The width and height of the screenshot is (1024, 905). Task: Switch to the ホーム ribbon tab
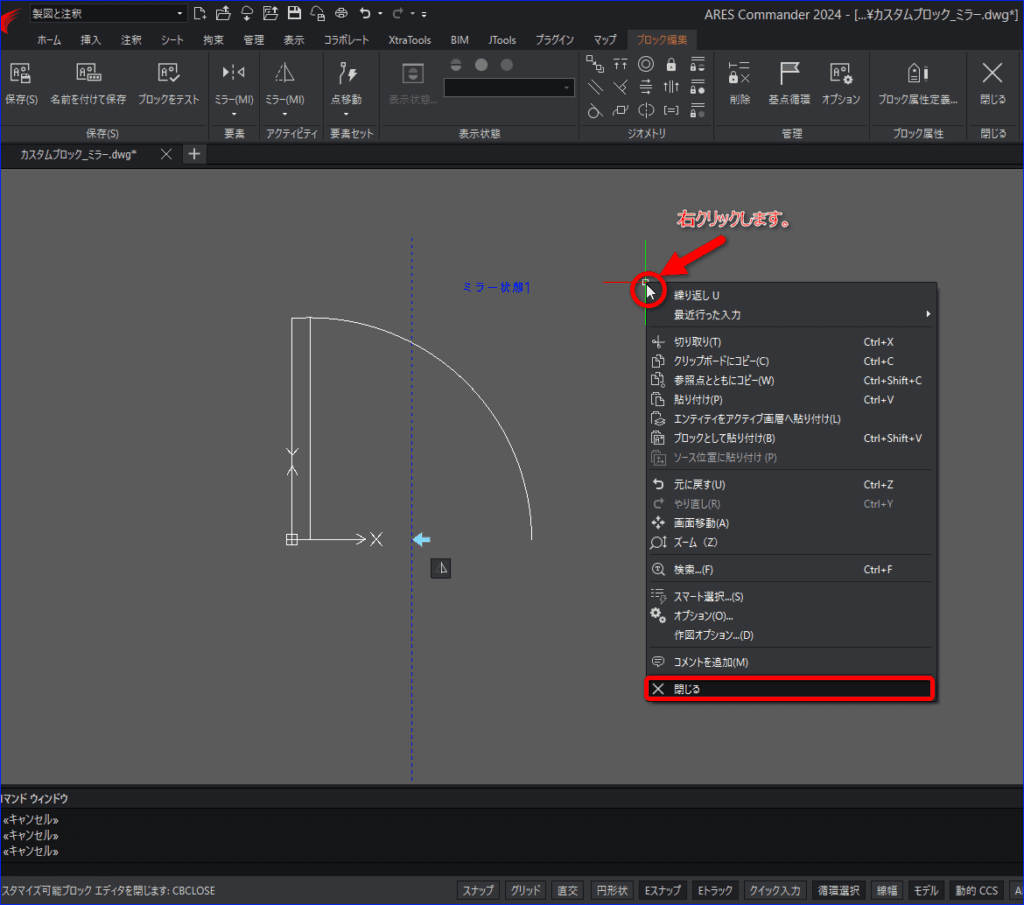click(x=49, y=40)
